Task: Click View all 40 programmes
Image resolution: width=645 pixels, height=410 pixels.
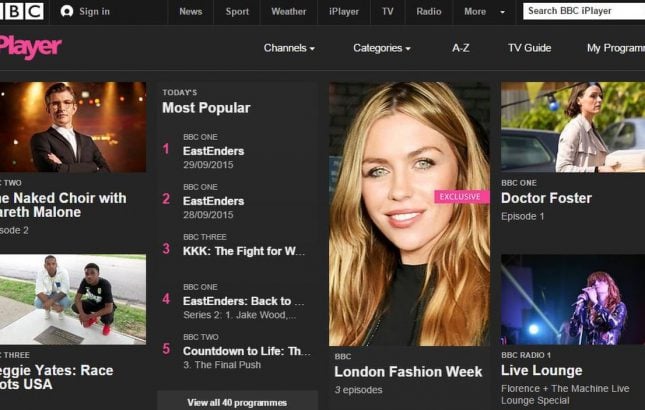Action: click(x=237, y=402)
